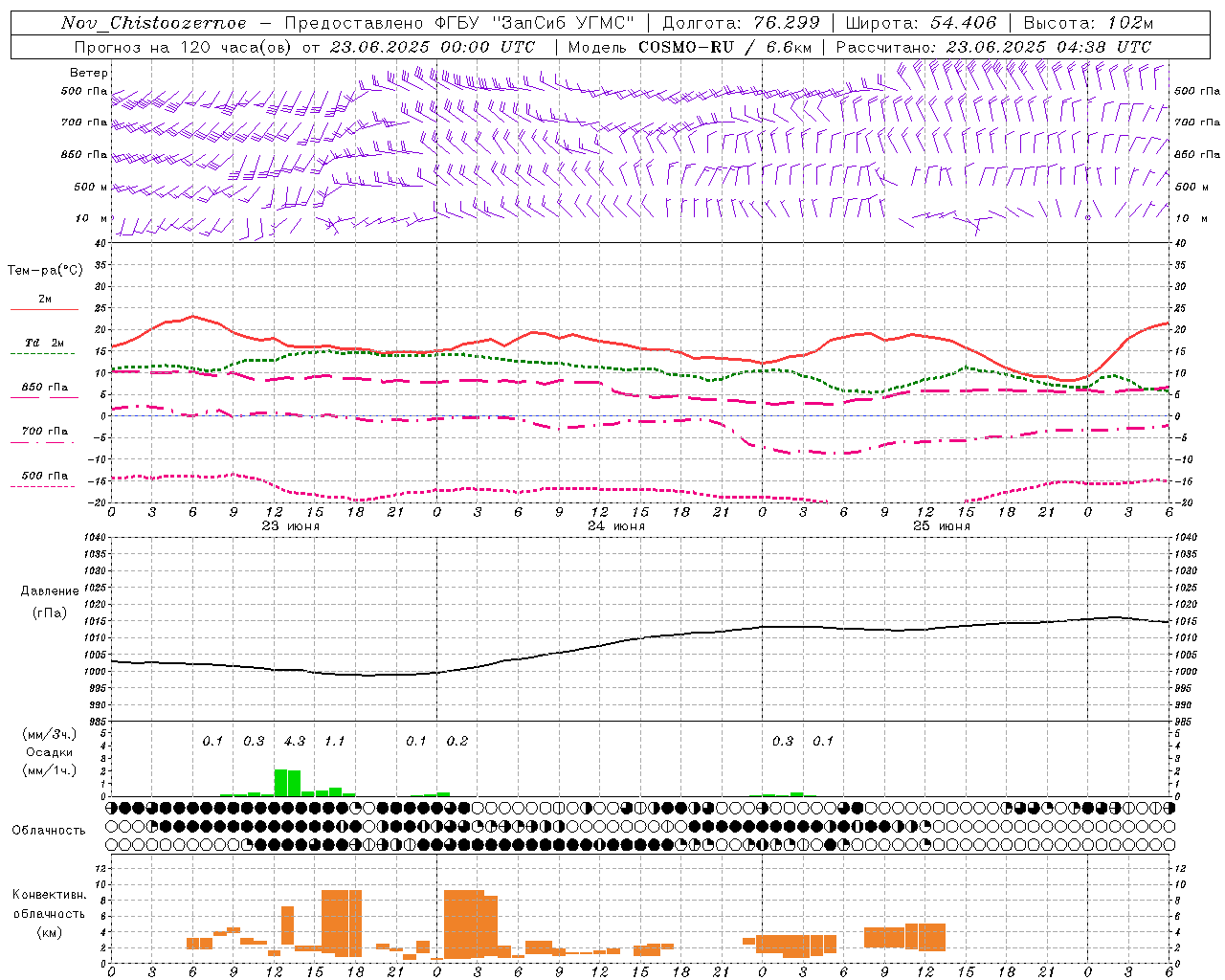Click the 0.2 three-hour precipitation value

pos(457,742)
